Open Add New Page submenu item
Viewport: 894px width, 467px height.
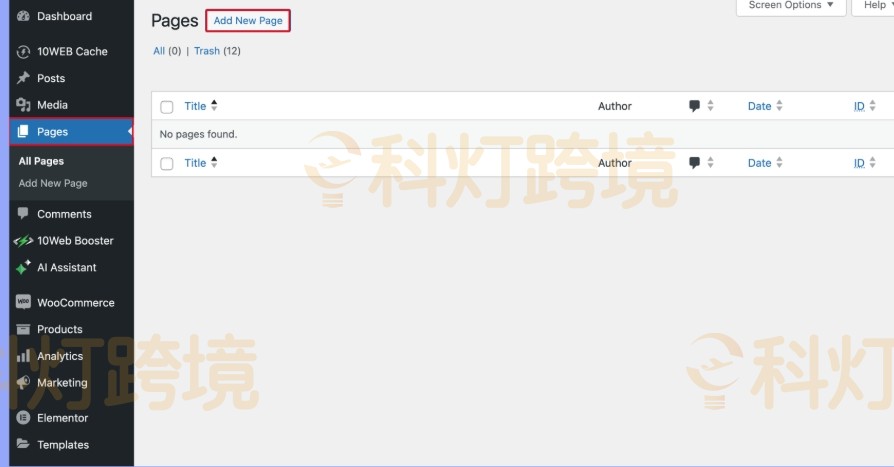53,183
